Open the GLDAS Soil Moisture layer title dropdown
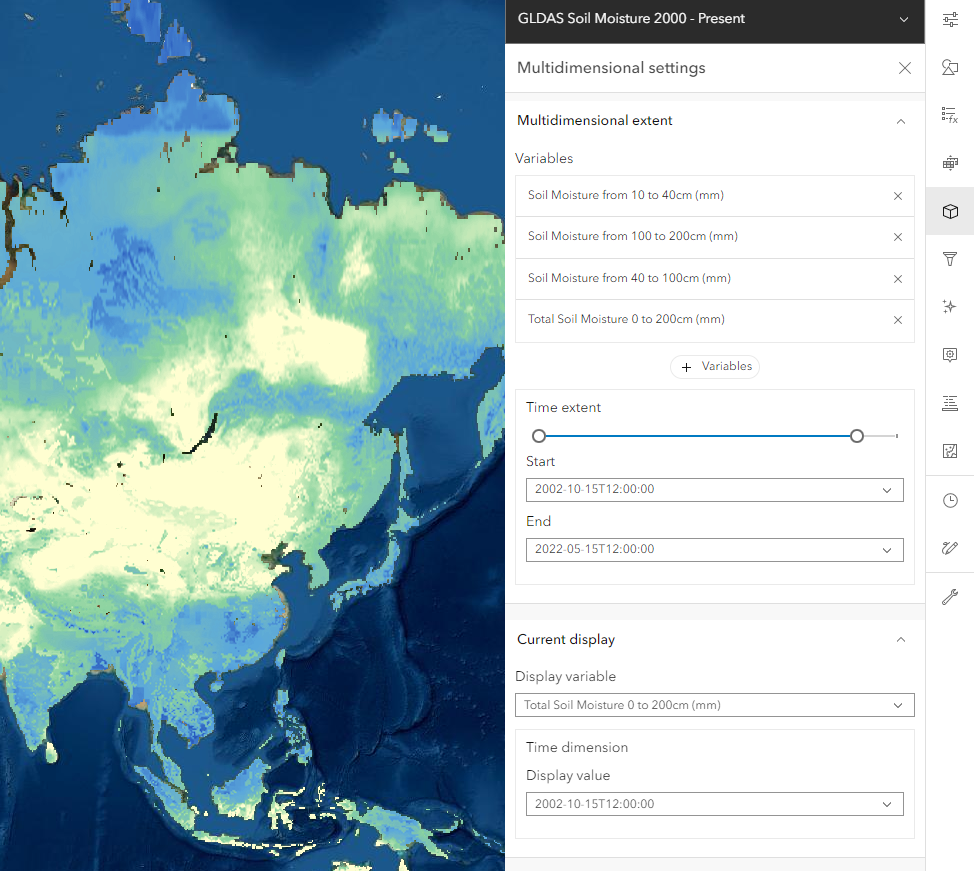 [903, 19]
